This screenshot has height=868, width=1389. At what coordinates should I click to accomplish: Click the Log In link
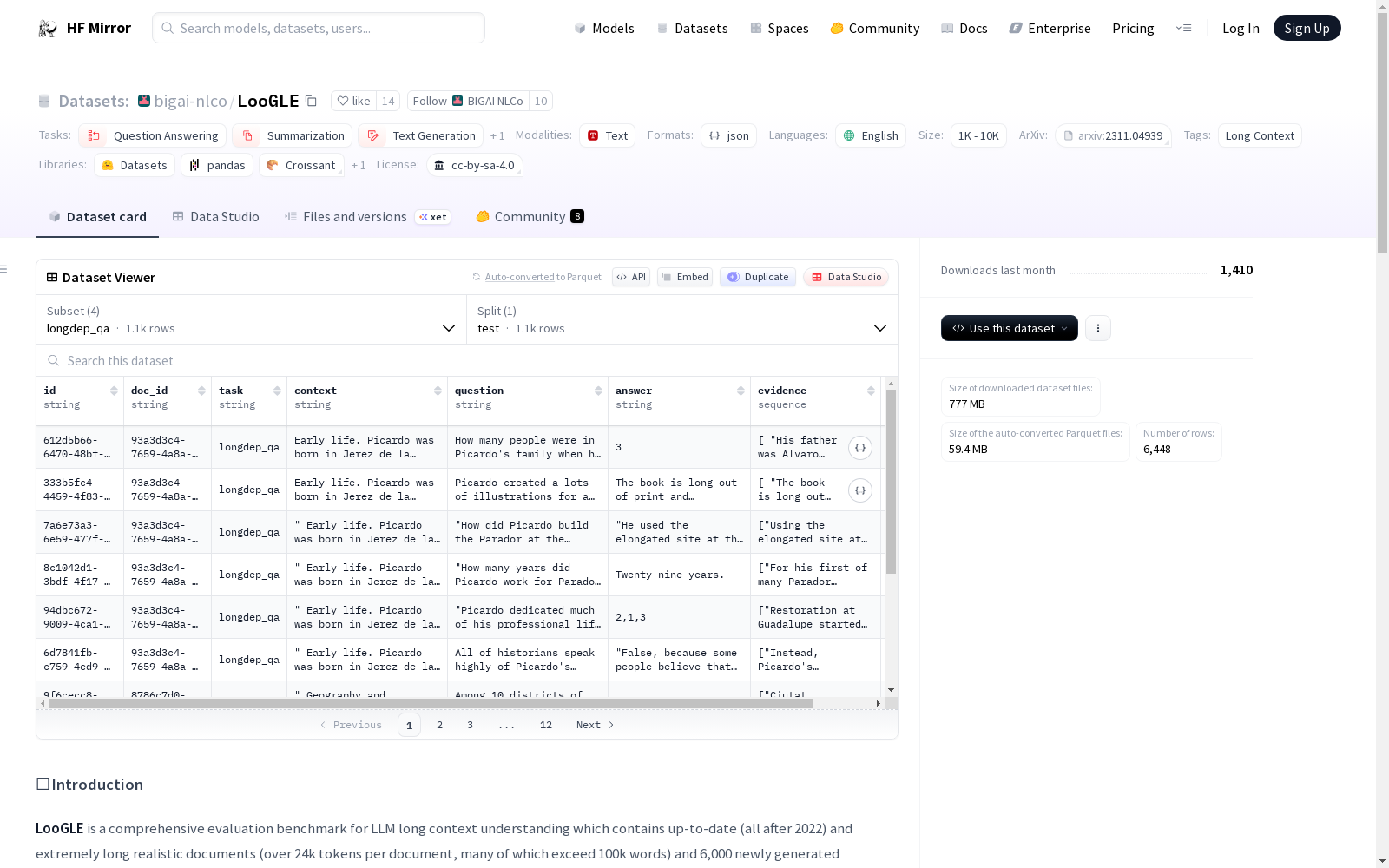pyautogui.click(x=1241, y=28)
